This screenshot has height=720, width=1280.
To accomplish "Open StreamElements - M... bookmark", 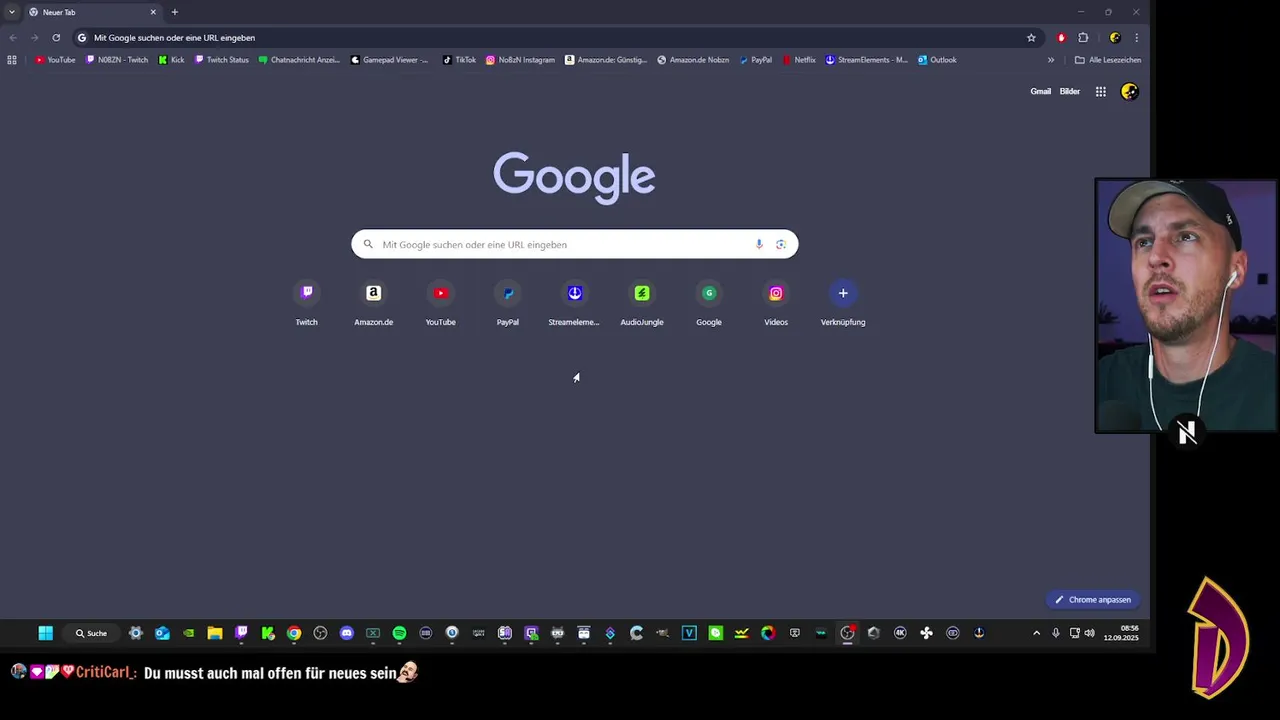I will pos(866,60).
